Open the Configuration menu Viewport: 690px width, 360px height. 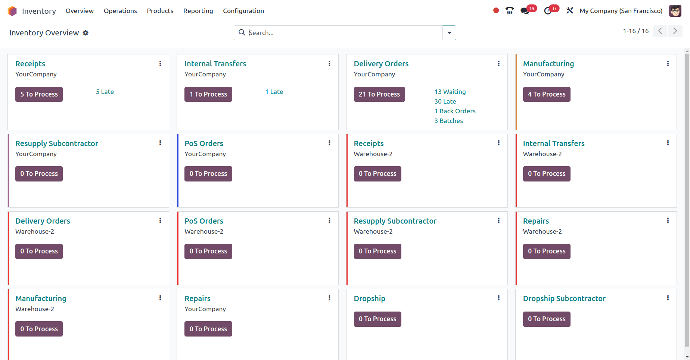[243, 11]
